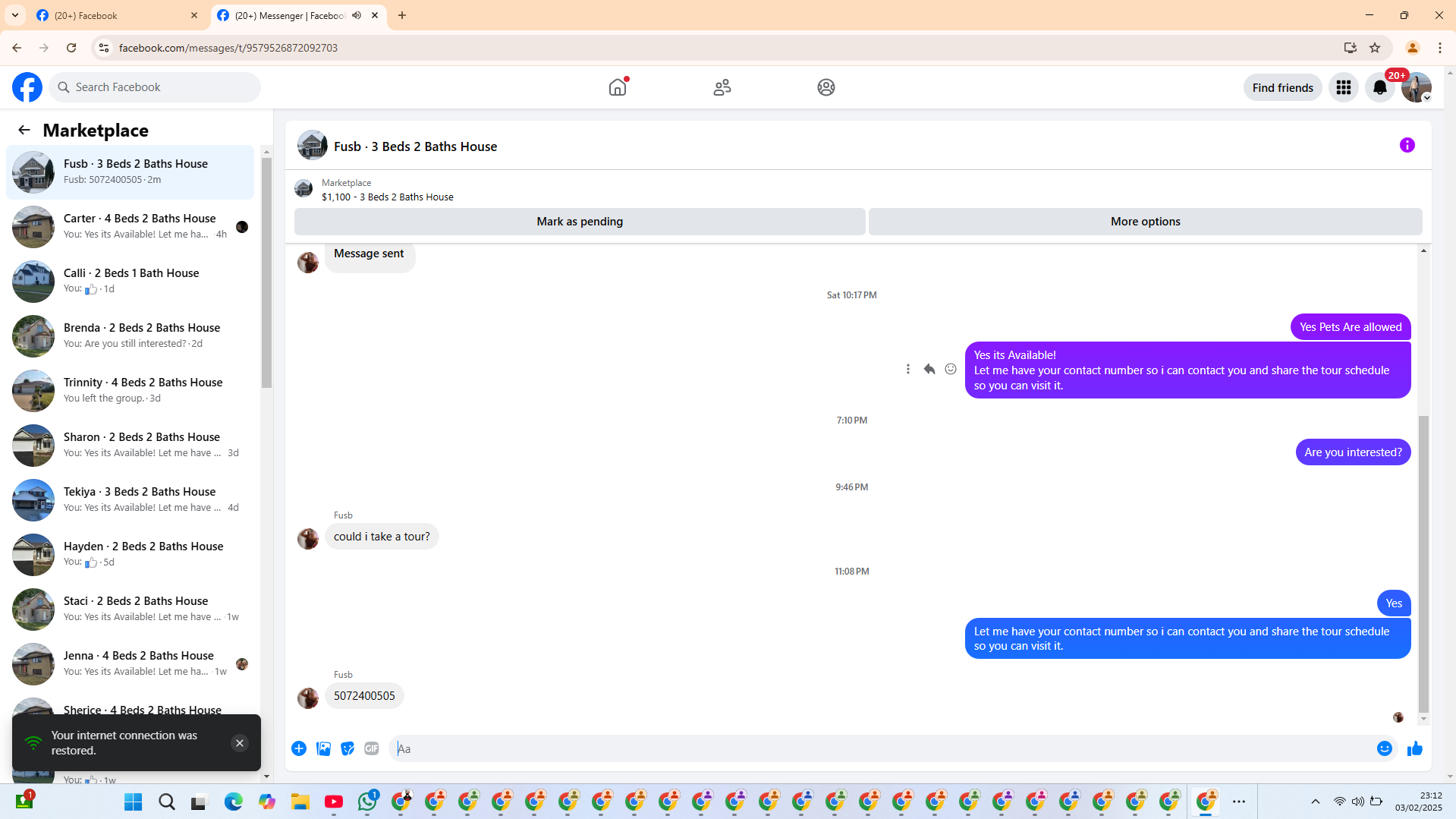Open YouTube from the taskbar
The image size is (1456, 819).
pos(334,802)
